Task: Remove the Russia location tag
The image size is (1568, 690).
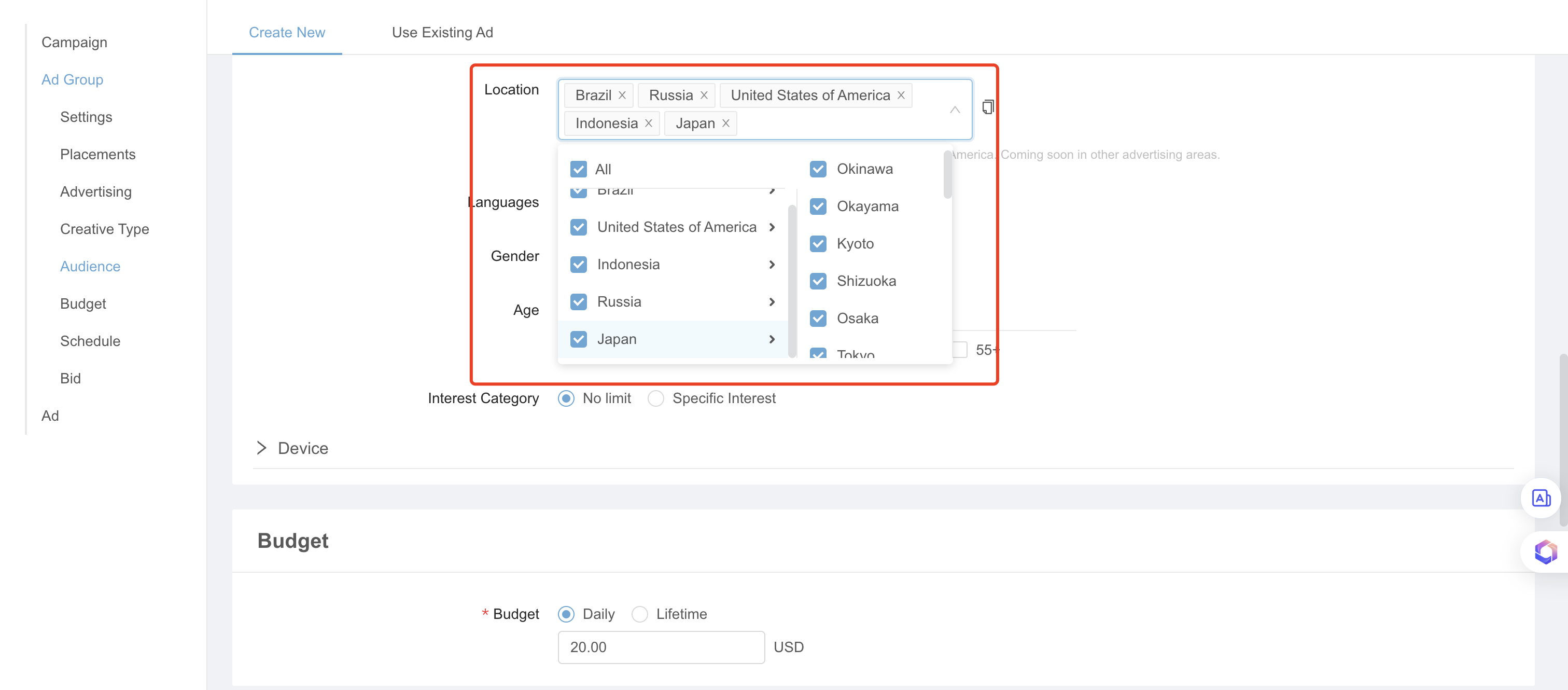Action: (704, 95)
